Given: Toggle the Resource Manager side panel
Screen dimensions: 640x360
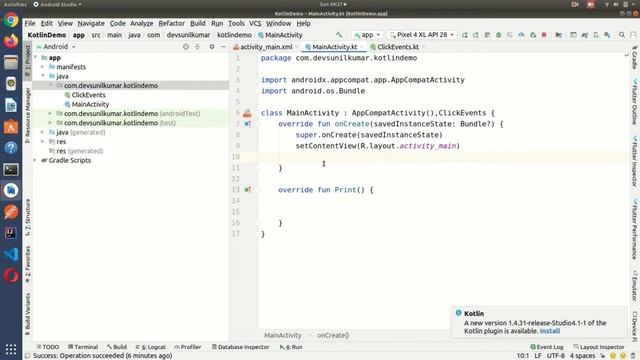Looking at the screenshot, I should (x=28, y=115).
